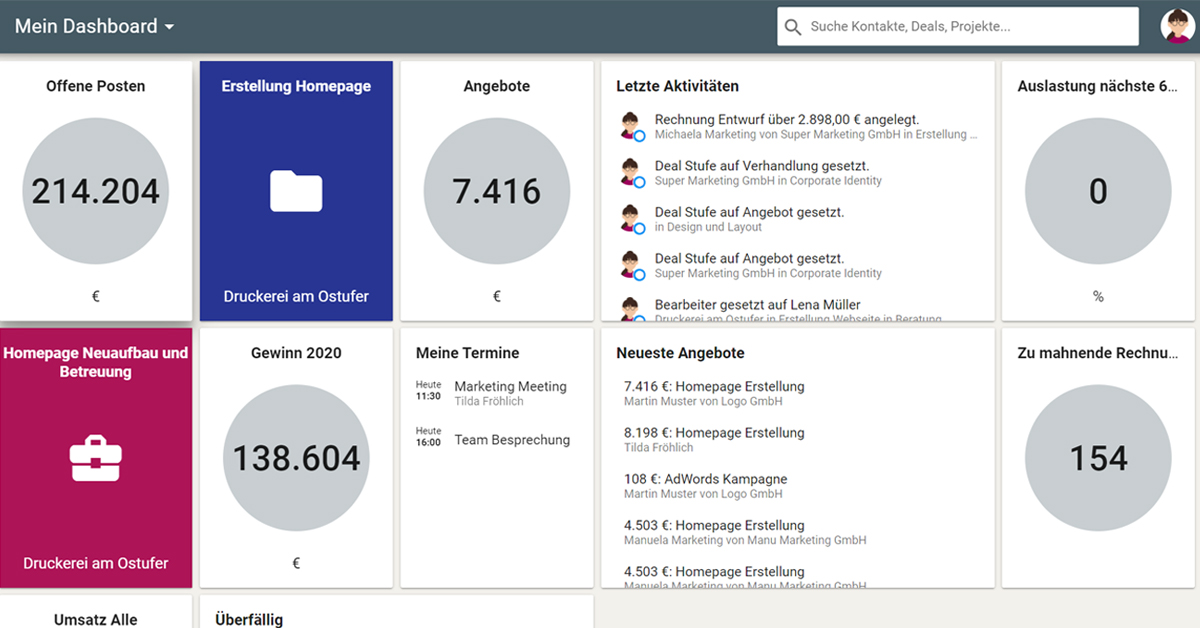The width and height of the screenshot is (1200, 628).
Task: Click the '154' zu mahnende Rechnungen gauge
Action: [x=1097, y=457]
